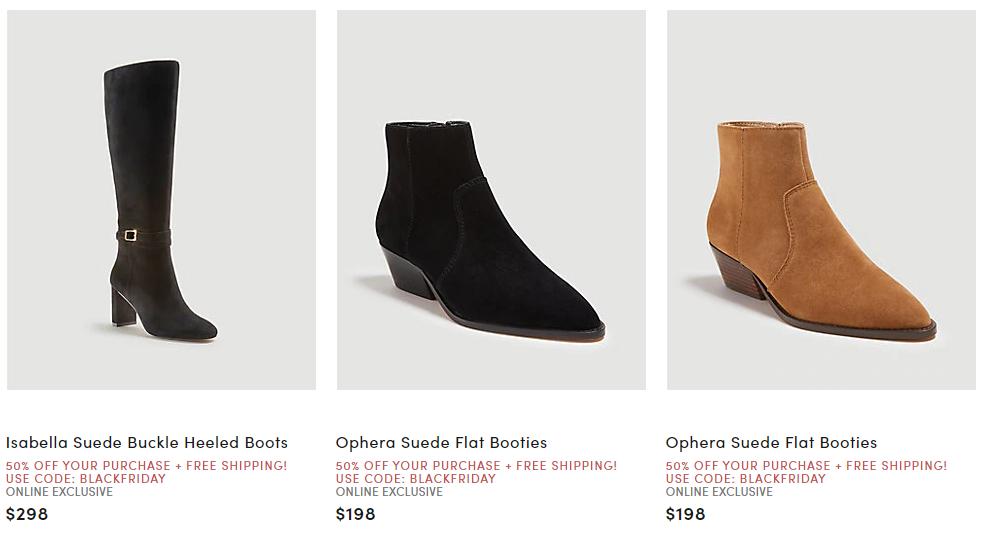Click the $198 price under the brown booties
The image size is (996, 551).
pyautogui.click(x=686, y=514)
